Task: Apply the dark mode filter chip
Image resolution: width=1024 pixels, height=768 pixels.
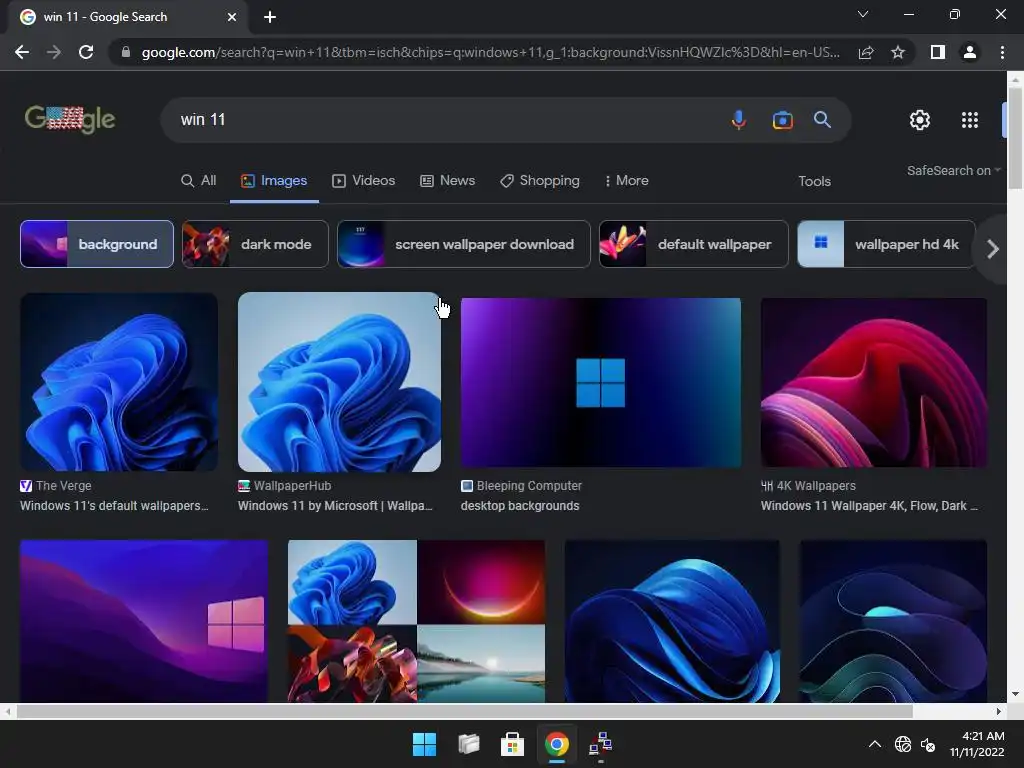Action: pyautogui.click(x=255, y=244)
